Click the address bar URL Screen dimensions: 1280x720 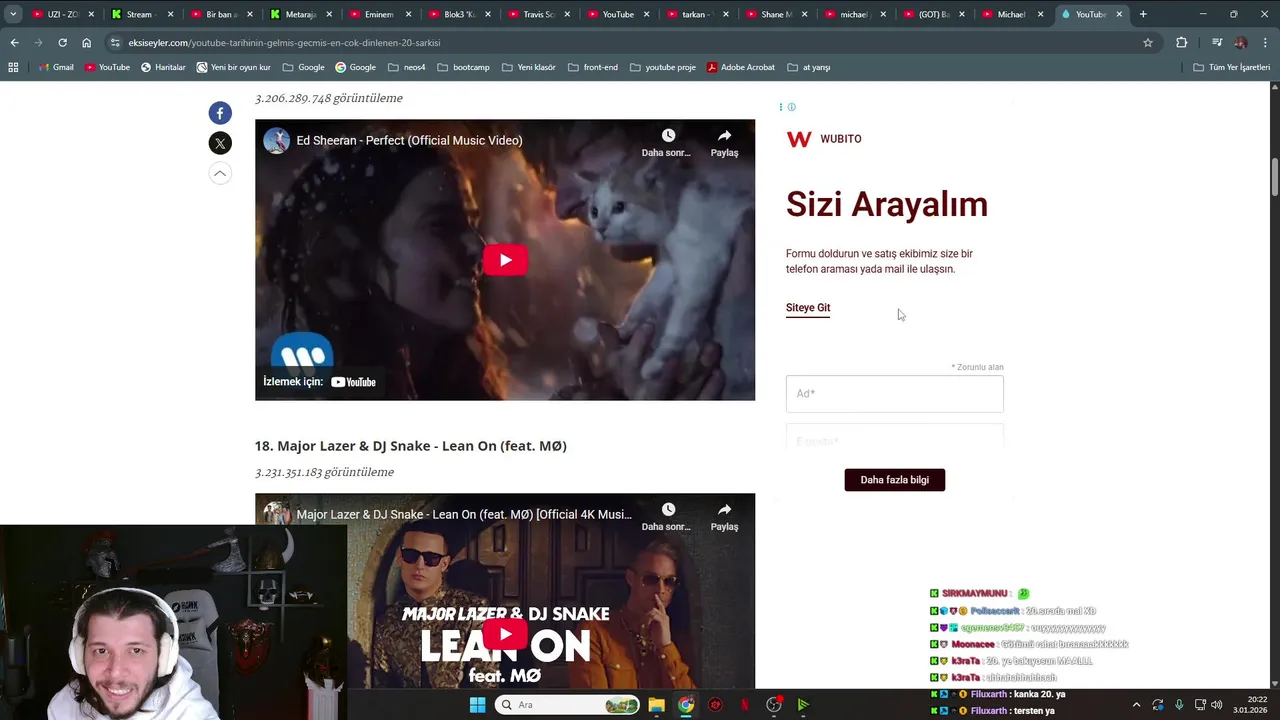coord(284,43)
